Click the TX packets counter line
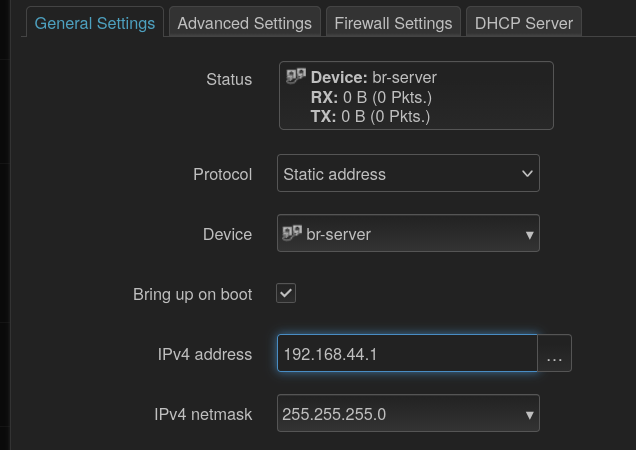The image size is (636, 450). pyautogui.click(x=370, y=116)
